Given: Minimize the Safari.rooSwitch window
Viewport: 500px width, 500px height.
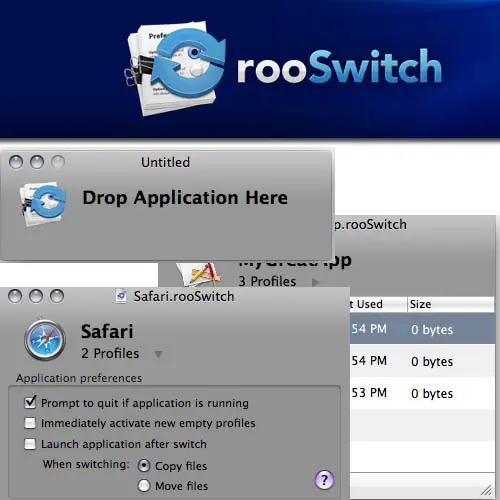Looking at the screenshot, I should [36, 296].
